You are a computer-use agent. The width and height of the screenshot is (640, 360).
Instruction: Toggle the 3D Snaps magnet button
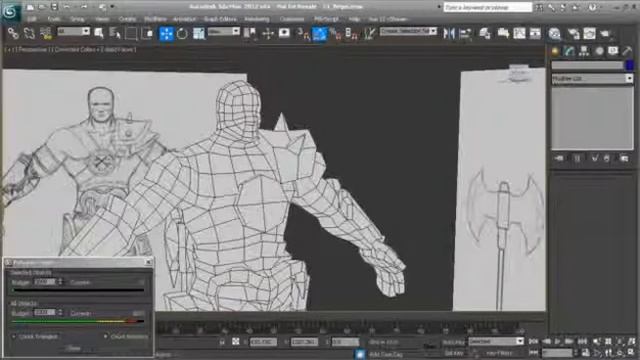coord(303,33)
